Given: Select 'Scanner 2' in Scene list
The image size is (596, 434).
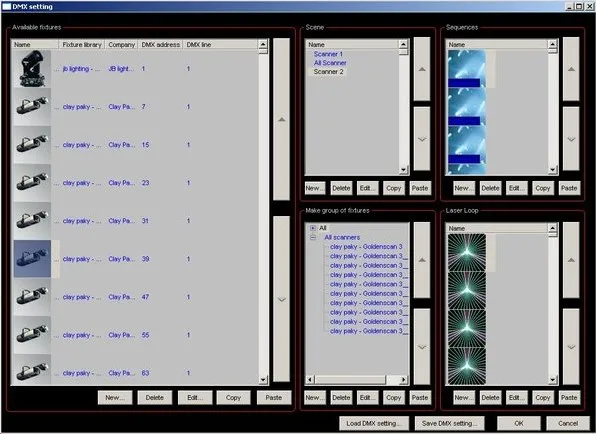Looking at the screenshot, I should click(x=328, y=71).
